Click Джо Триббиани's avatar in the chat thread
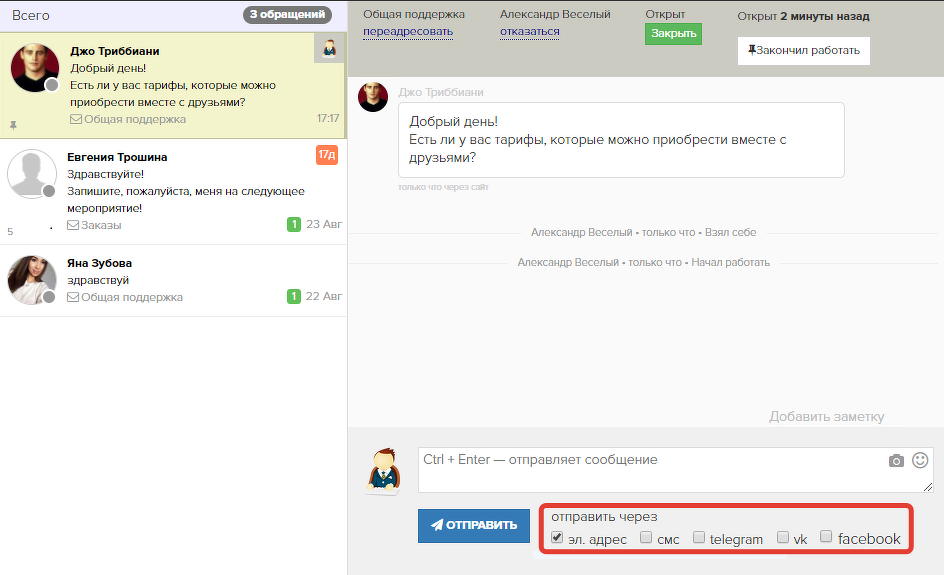Viewport: 944px width, 575px height. coord(373,97)
